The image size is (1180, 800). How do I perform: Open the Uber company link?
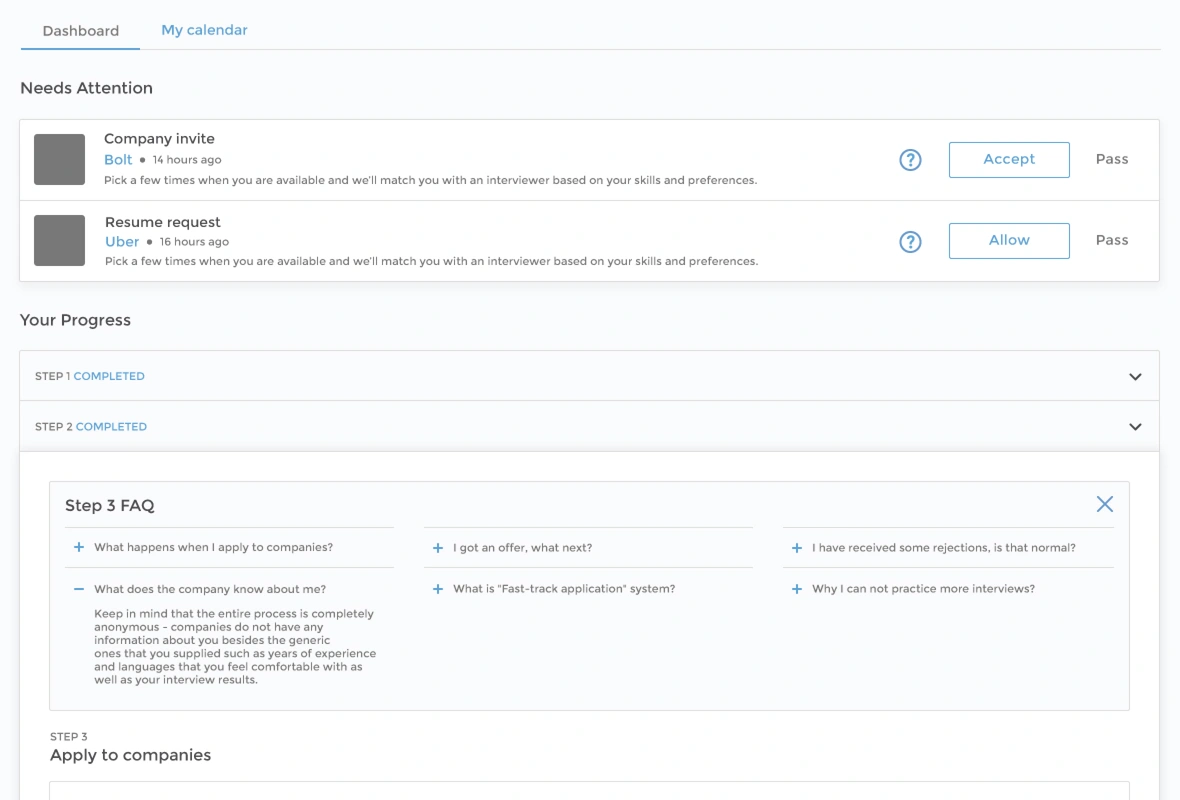(122, 242)
